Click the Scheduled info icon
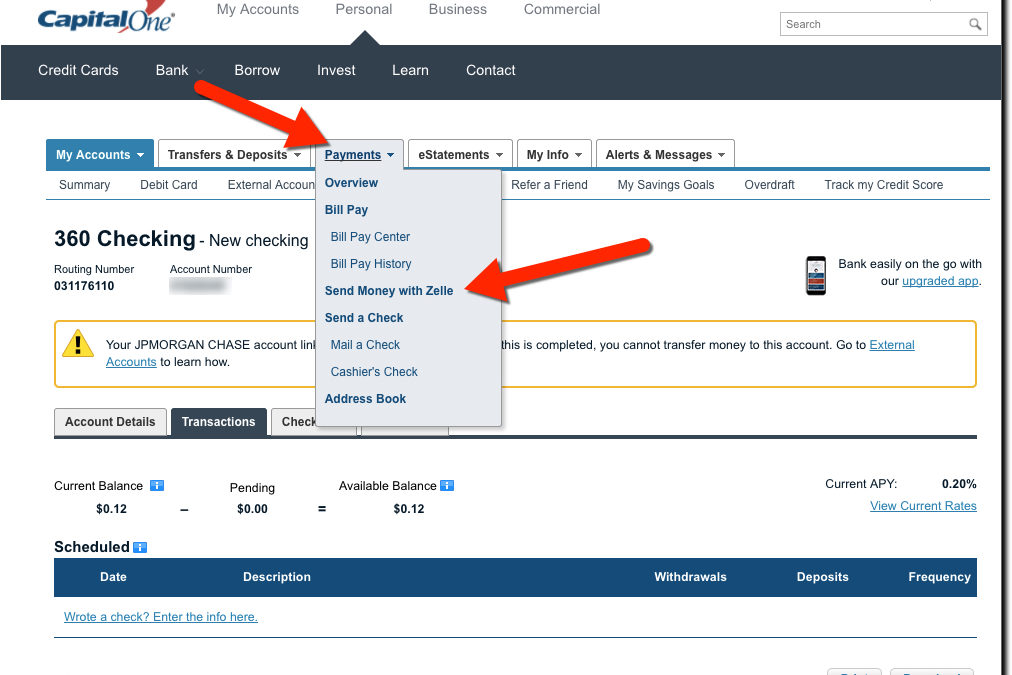Screen dimensions: 1012x675 click(140, 547)
